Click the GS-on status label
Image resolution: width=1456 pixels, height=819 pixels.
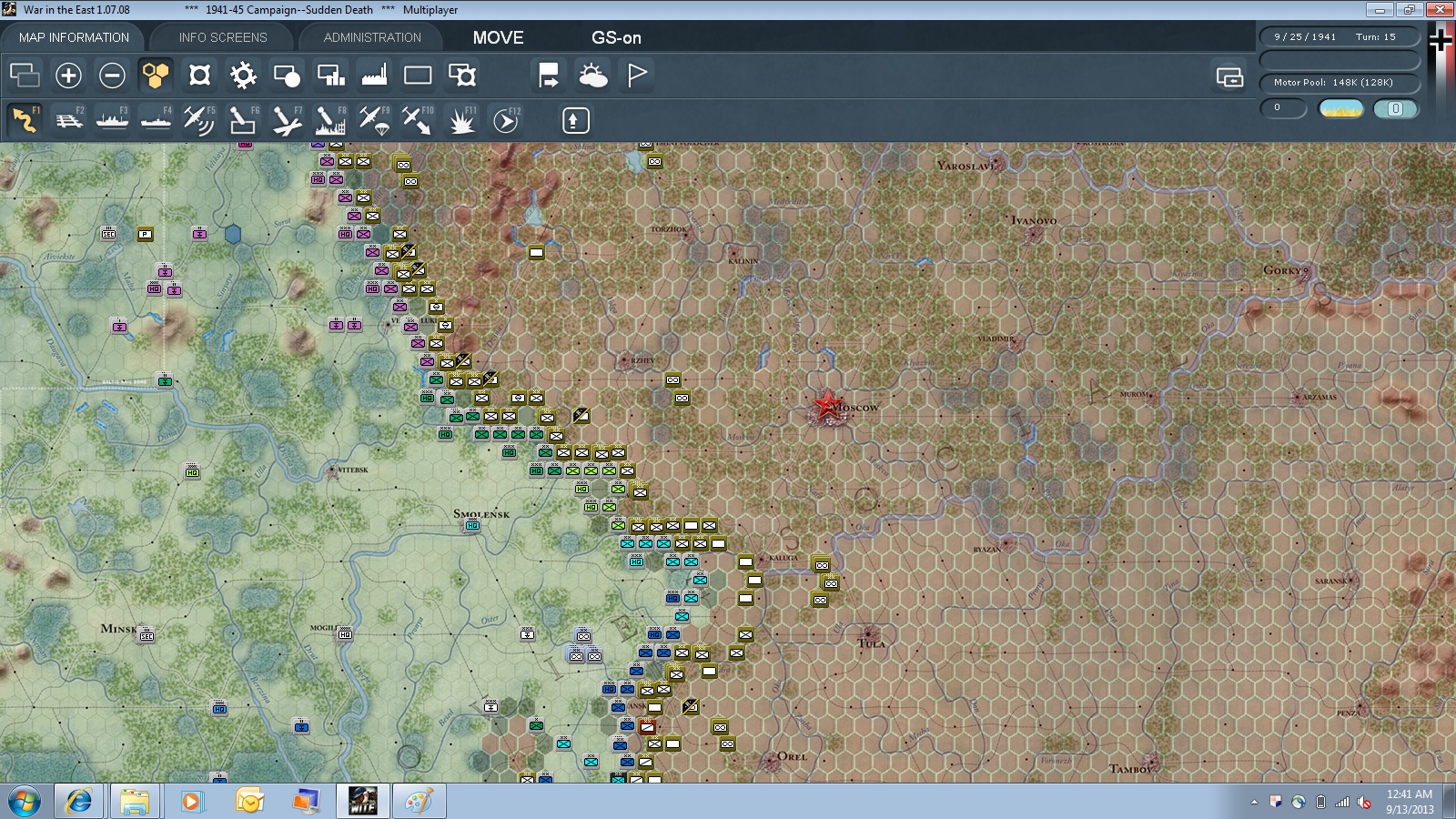pyautogui.click(x=616, y=37)
